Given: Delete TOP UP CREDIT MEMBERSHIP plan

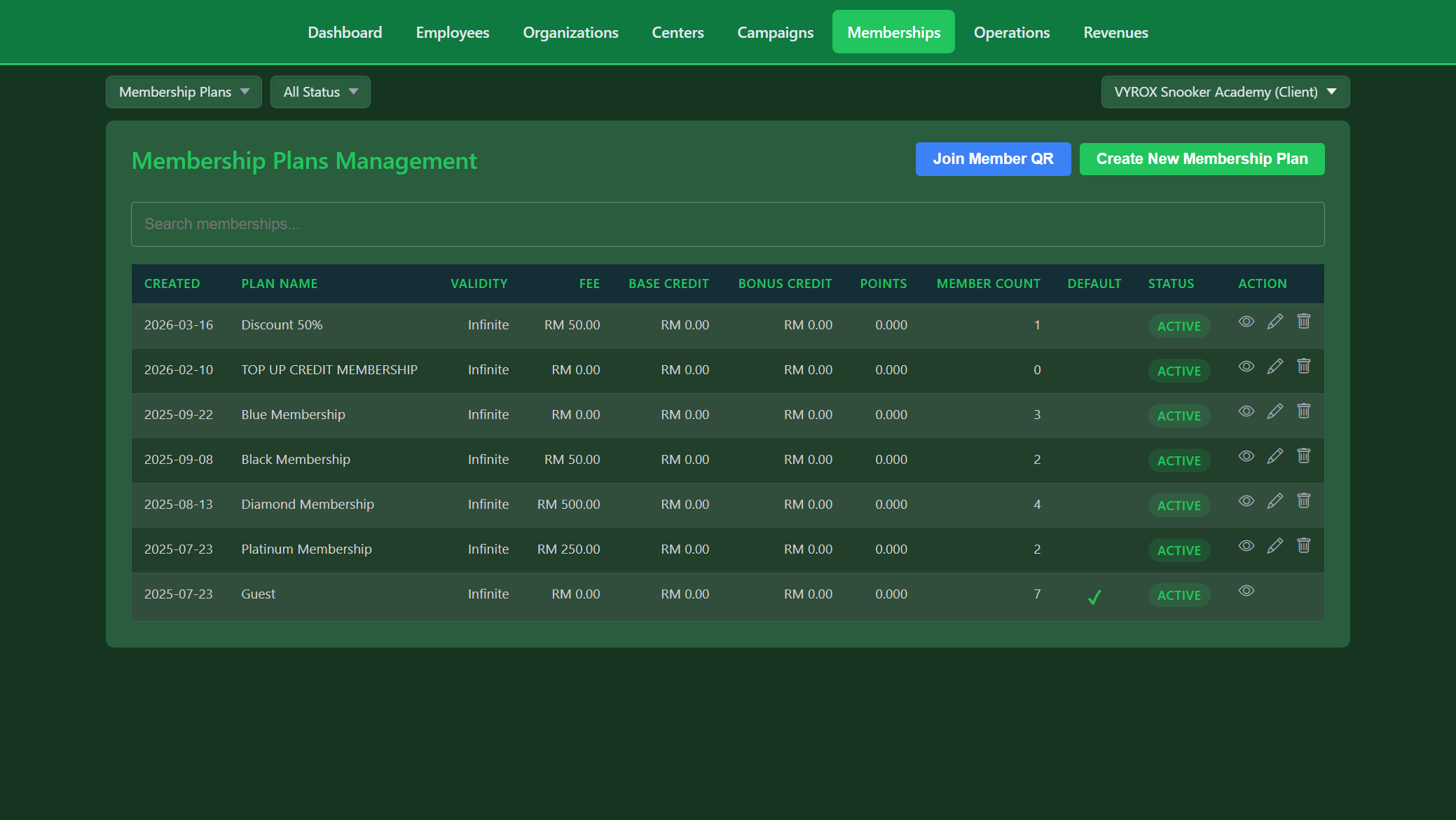Looking at the screenshot, I should [x=1303, y=366].
